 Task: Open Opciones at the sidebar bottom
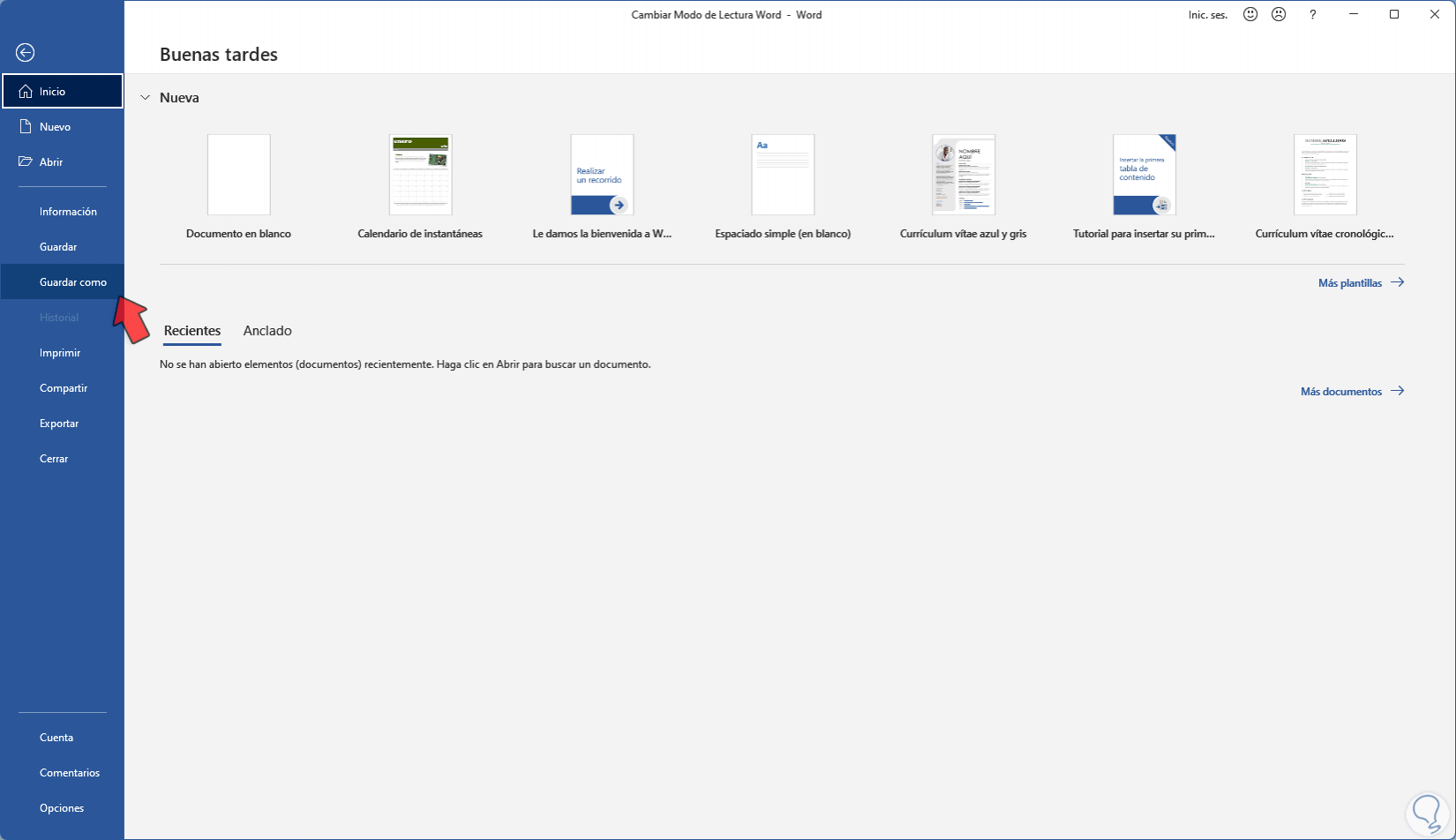click(x=62, y=808)
